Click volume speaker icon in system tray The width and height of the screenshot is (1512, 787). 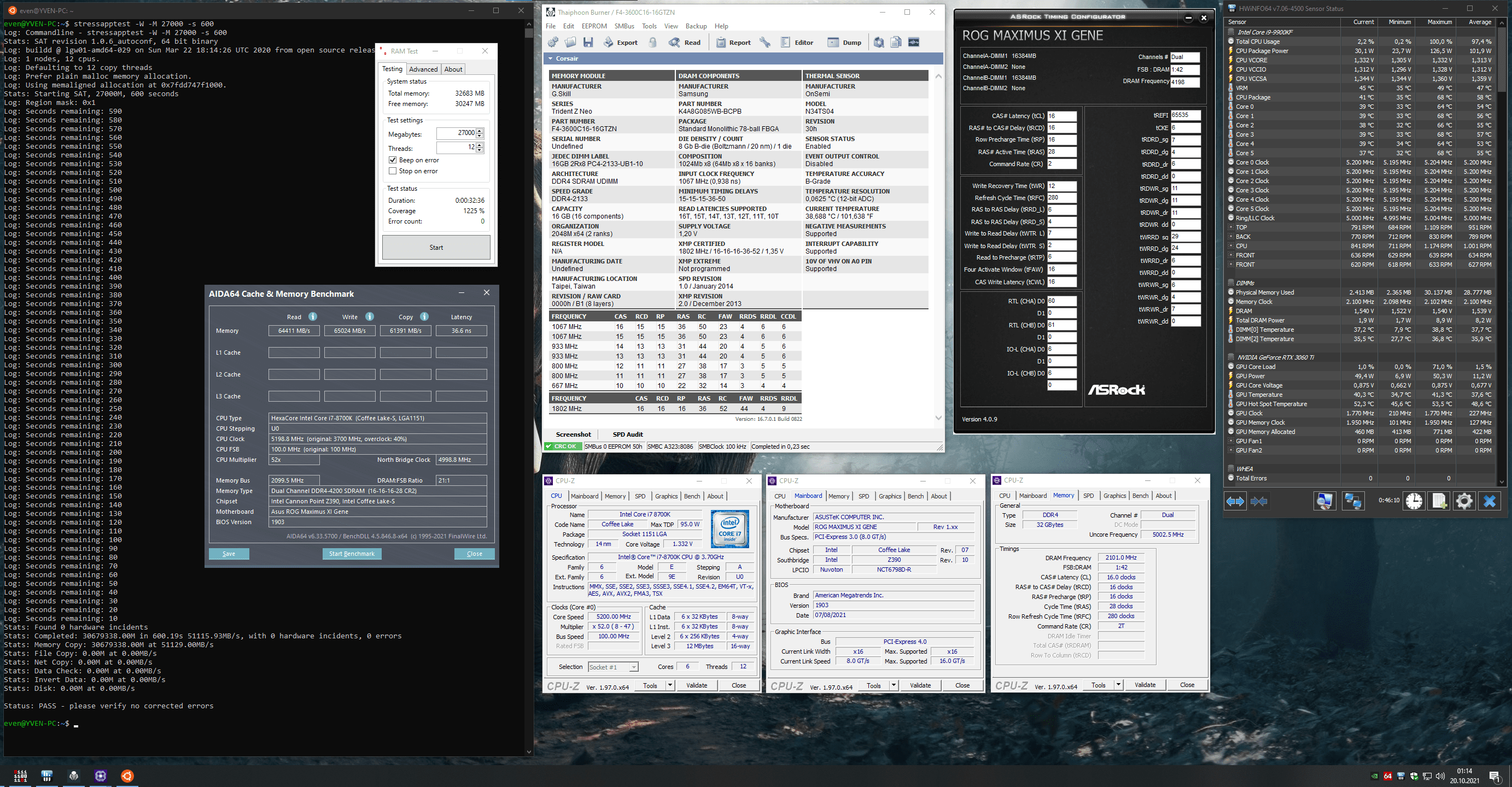click(1441, 776)
